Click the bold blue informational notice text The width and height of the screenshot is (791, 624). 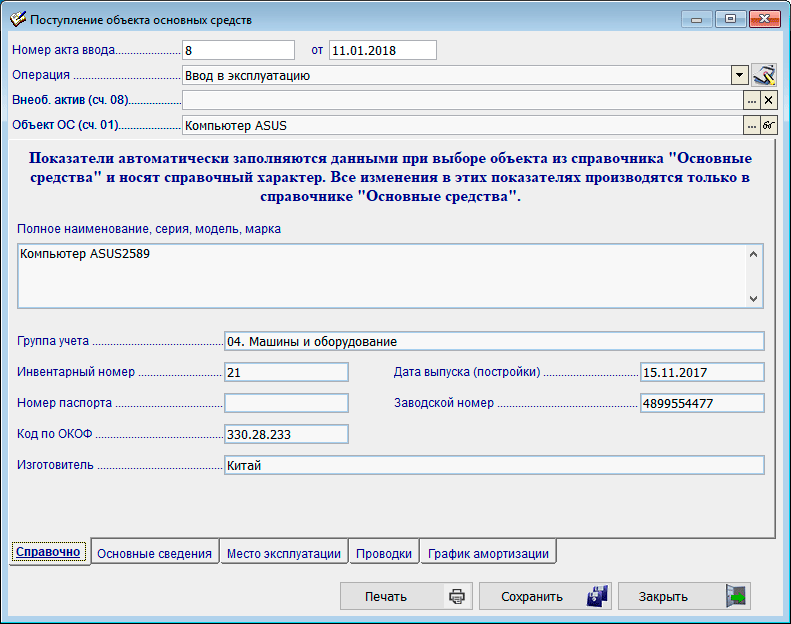click(390, 177)
